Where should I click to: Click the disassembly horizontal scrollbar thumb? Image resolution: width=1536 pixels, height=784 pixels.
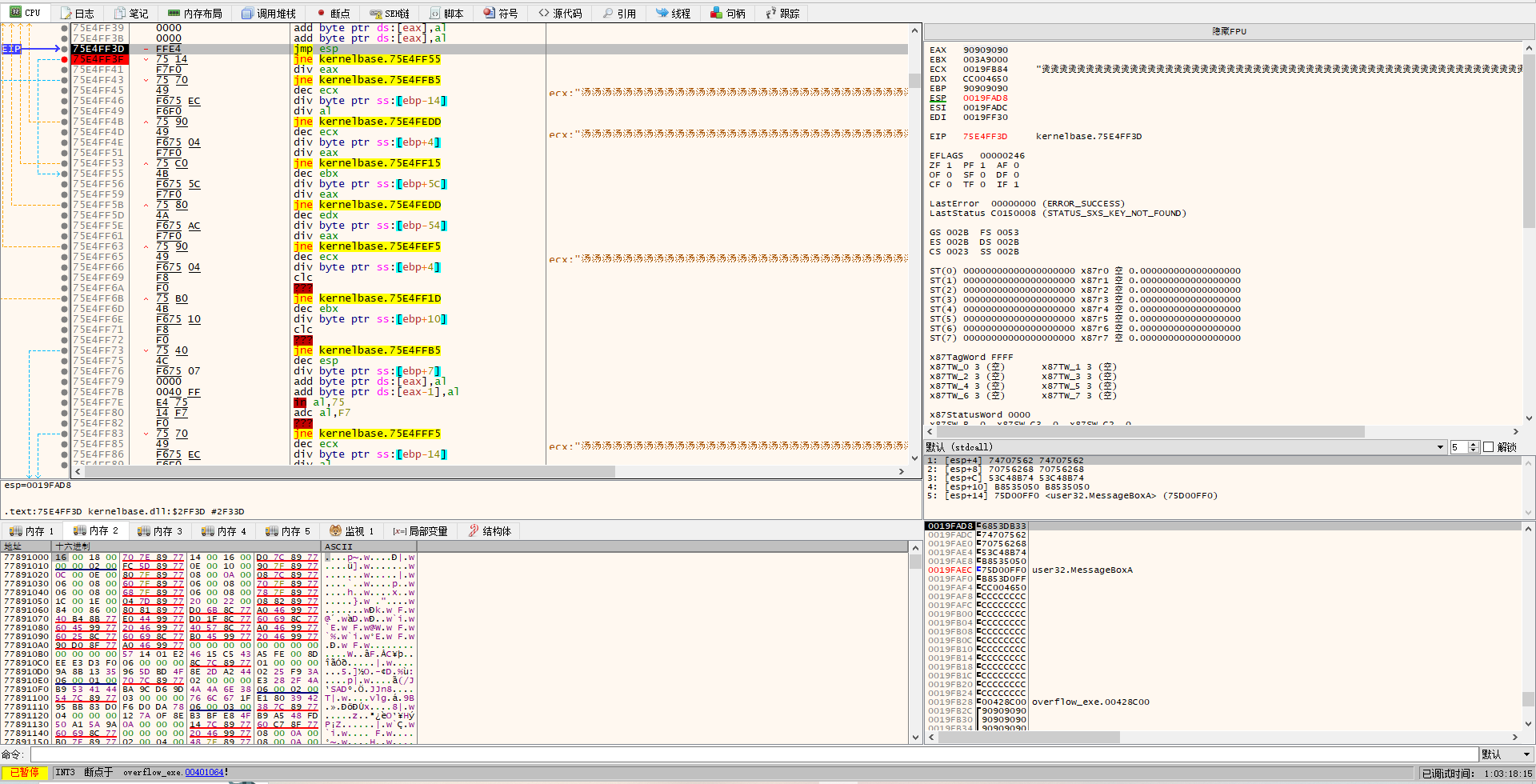[x=350, y=472]
